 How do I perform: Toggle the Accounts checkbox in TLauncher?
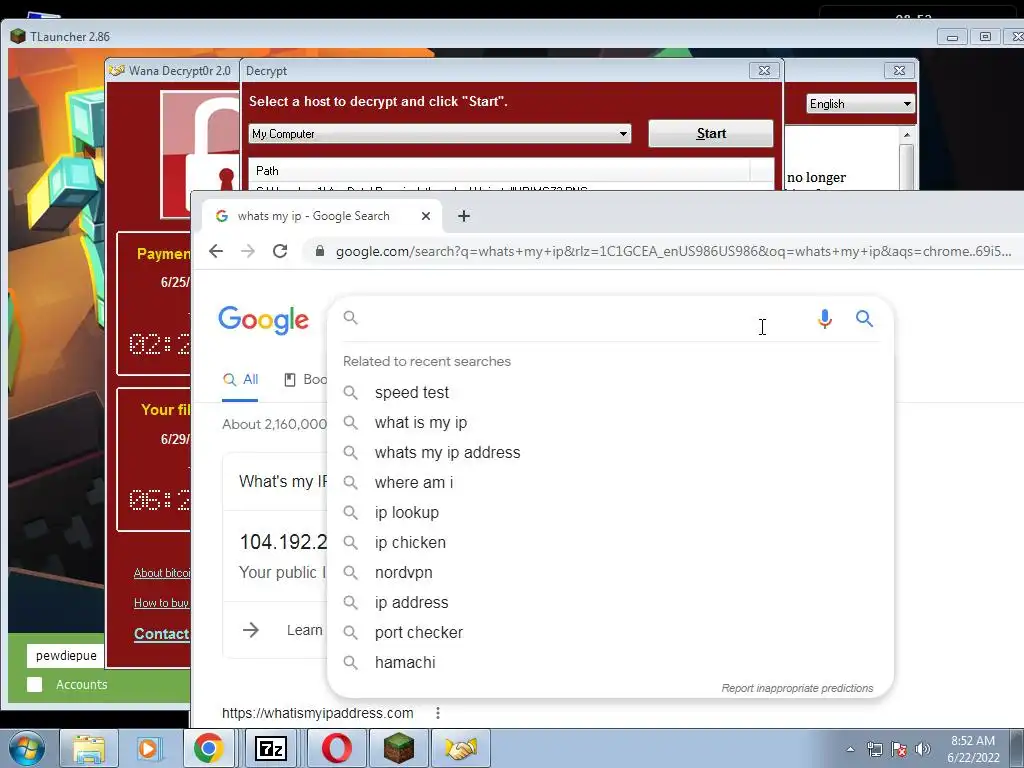pyautogui.click(x=35, y=684)
